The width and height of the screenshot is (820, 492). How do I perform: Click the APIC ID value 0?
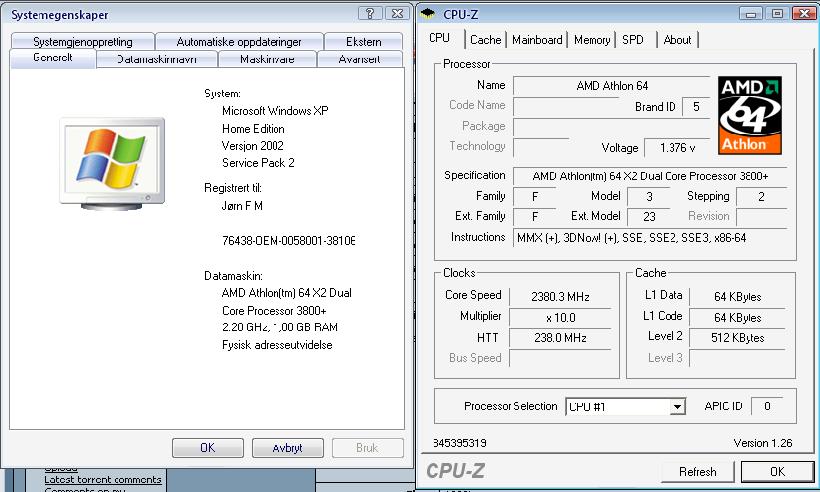pyautogui.click(x=767, y=406)
